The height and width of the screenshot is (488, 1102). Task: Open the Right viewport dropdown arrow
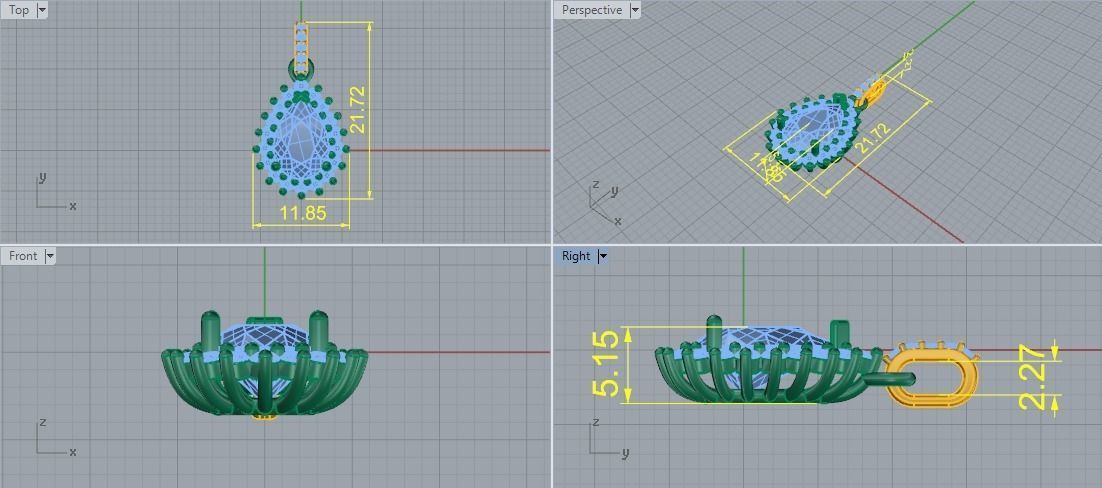click(x=602, y=256)
